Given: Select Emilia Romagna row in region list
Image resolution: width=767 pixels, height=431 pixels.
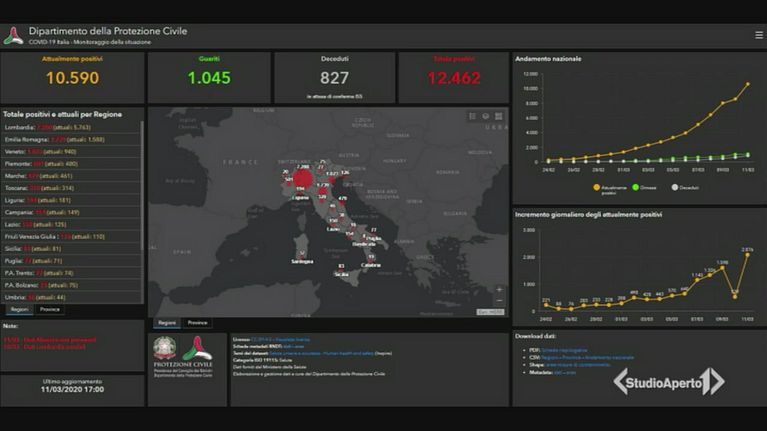Looking at the screenshot, I should point(70,140).
